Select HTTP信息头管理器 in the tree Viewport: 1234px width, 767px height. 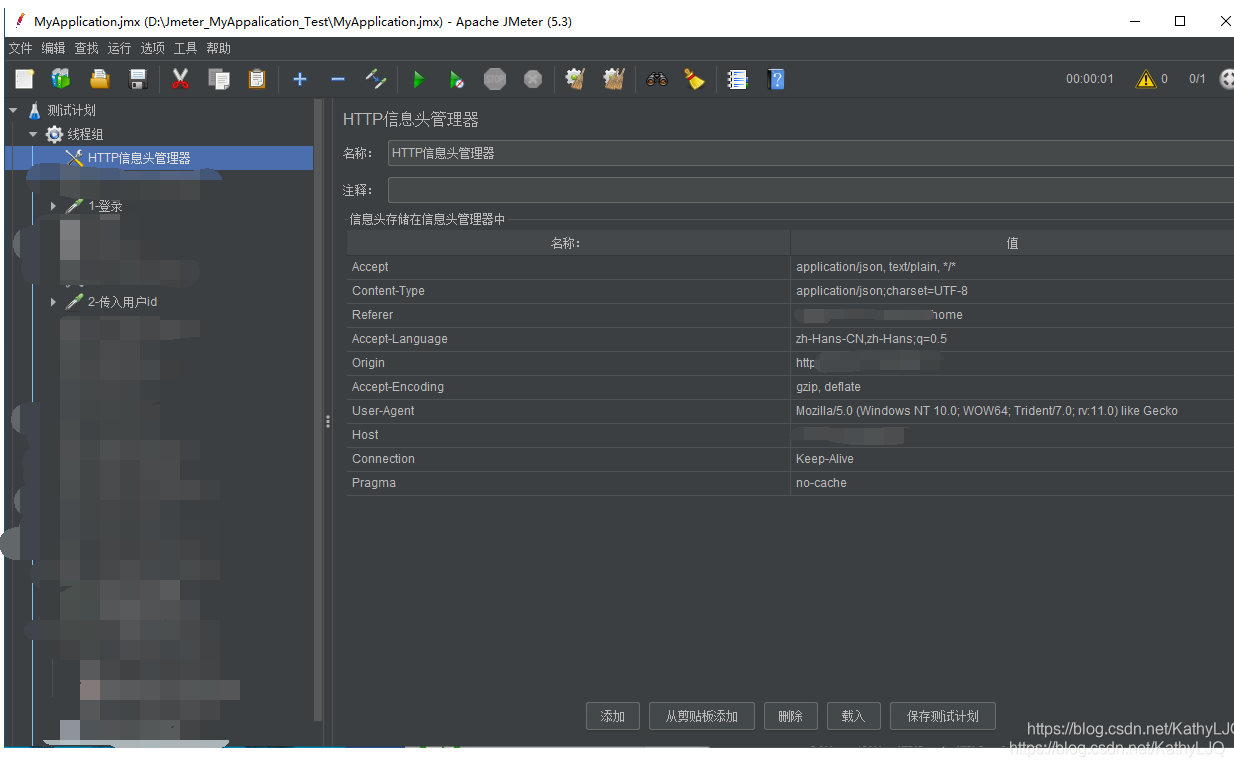point(139,158)
